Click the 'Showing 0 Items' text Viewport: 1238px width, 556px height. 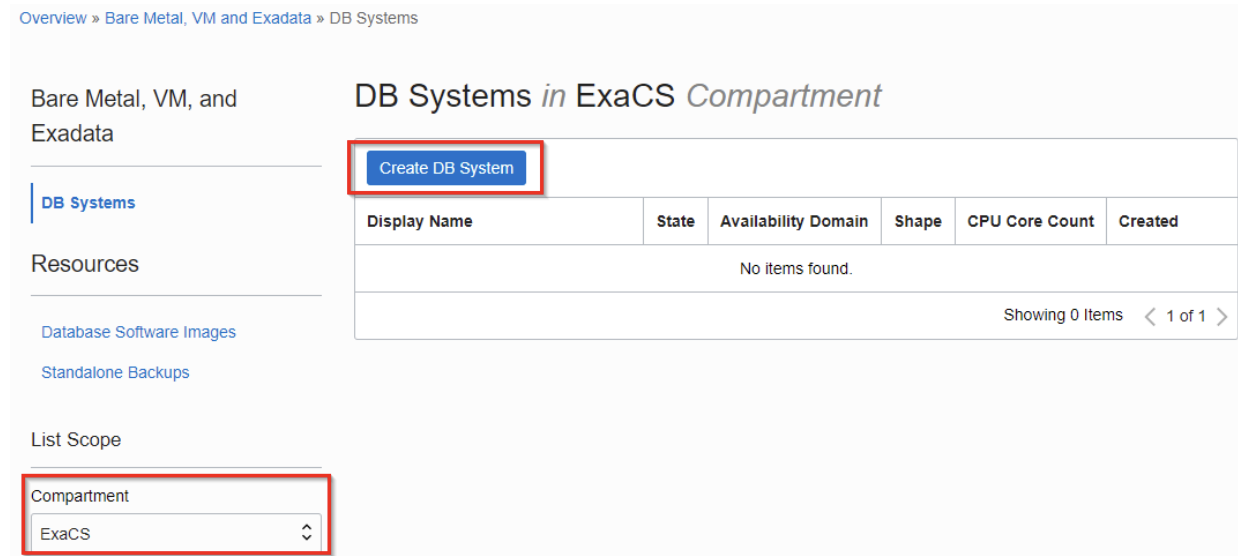point(1063,316)
